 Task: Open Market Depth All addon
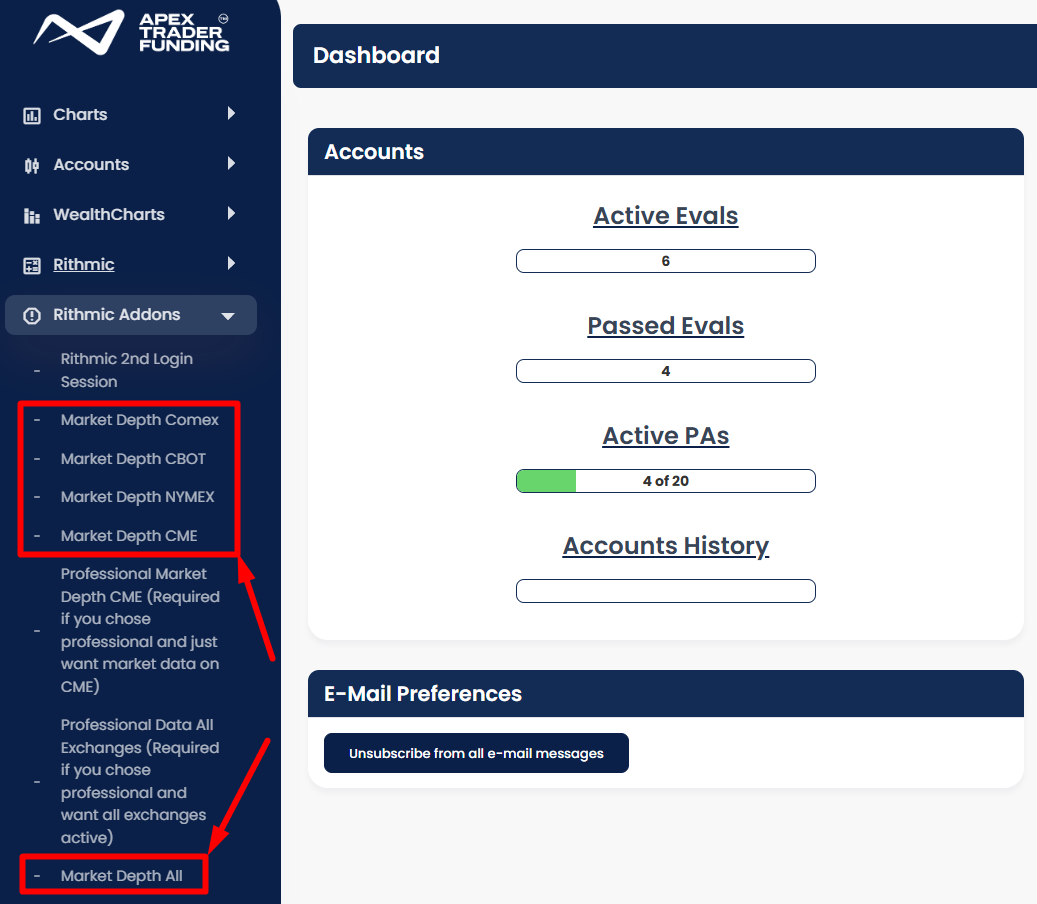[121, 876]
